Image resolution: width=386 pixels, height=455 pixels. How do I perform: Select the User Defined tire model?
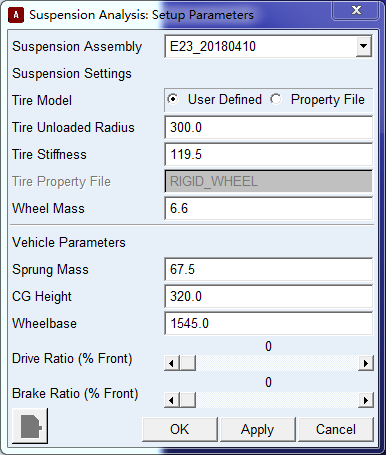click(x=215, y=99)
